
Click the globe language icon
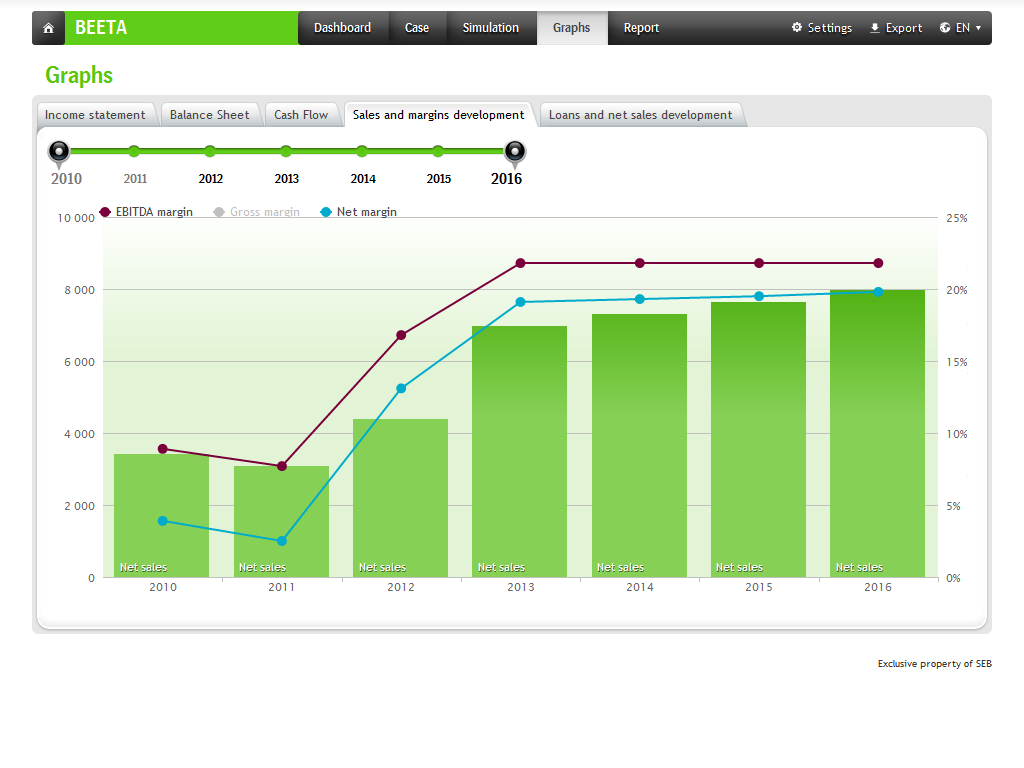click(945, 28)
